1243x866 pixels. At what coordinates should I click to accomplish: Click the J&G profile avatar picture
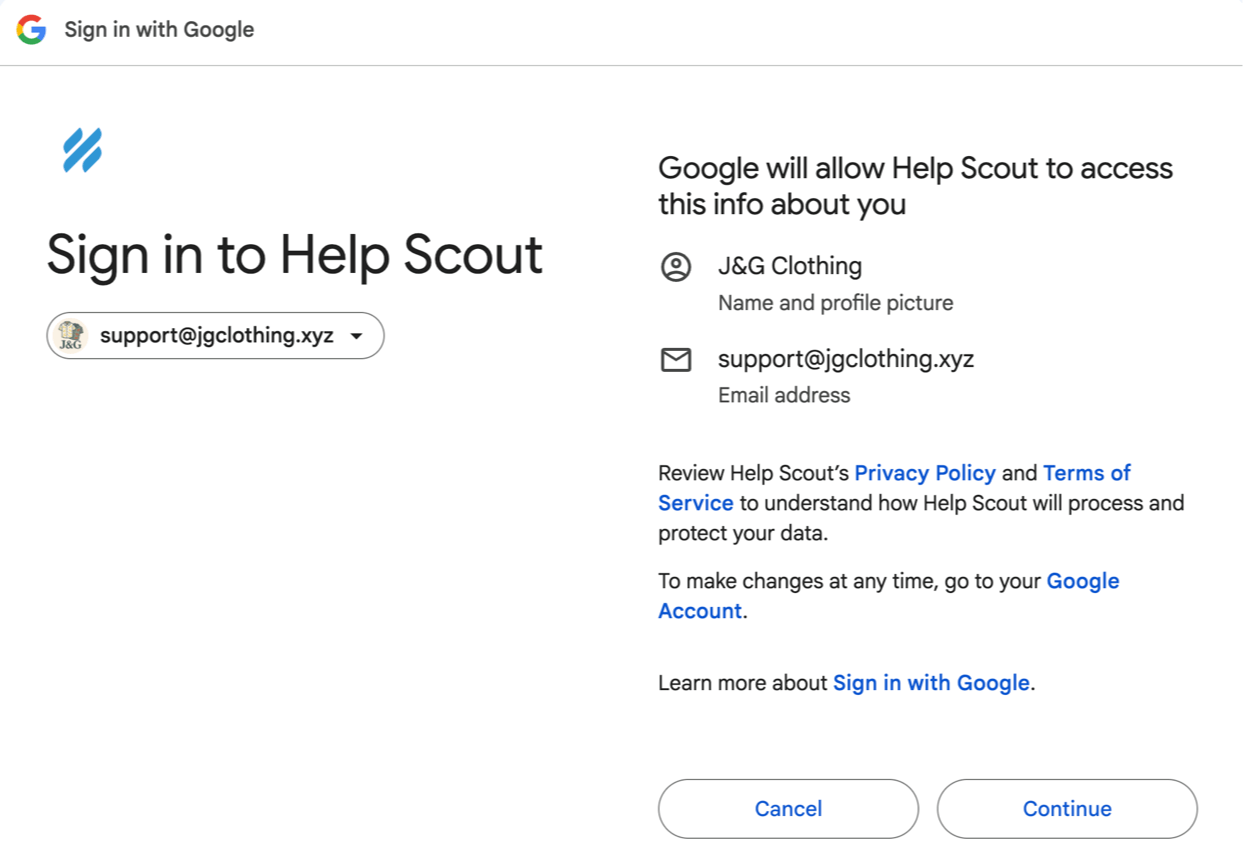tap(71, 336)
